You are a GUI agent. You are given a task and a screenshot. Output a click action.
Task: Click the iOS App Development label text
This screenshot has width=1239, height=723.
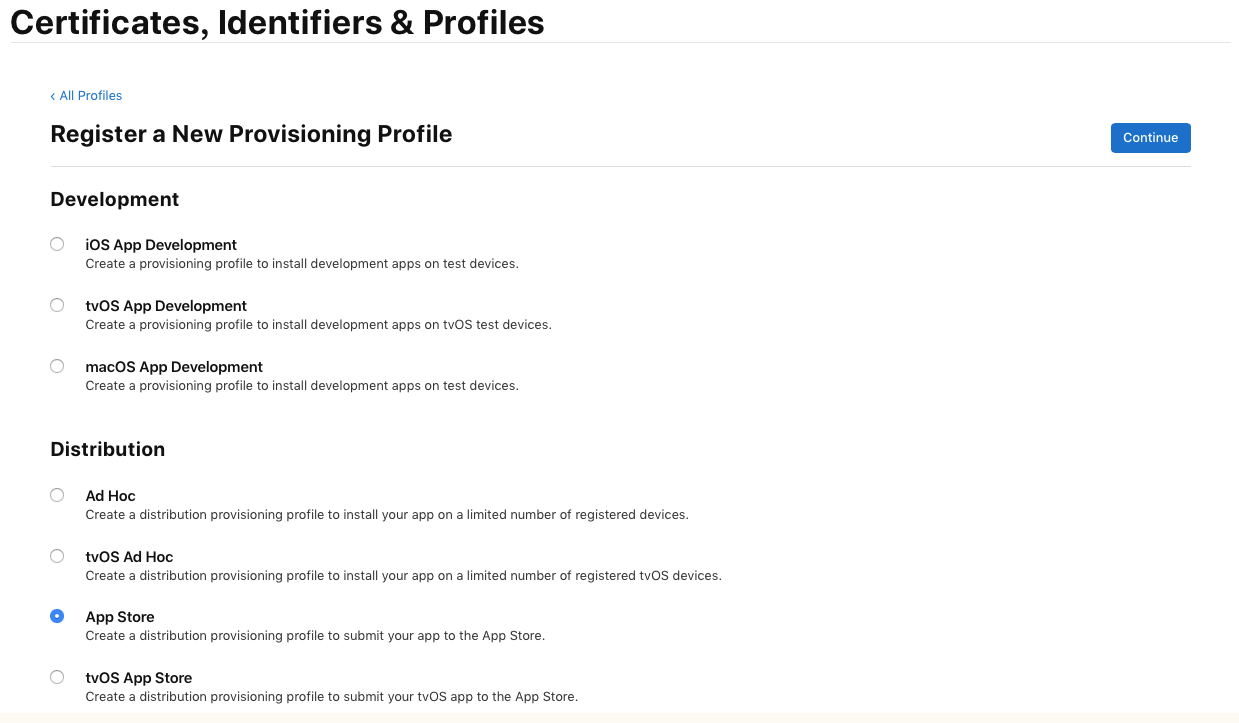point(161,245)
